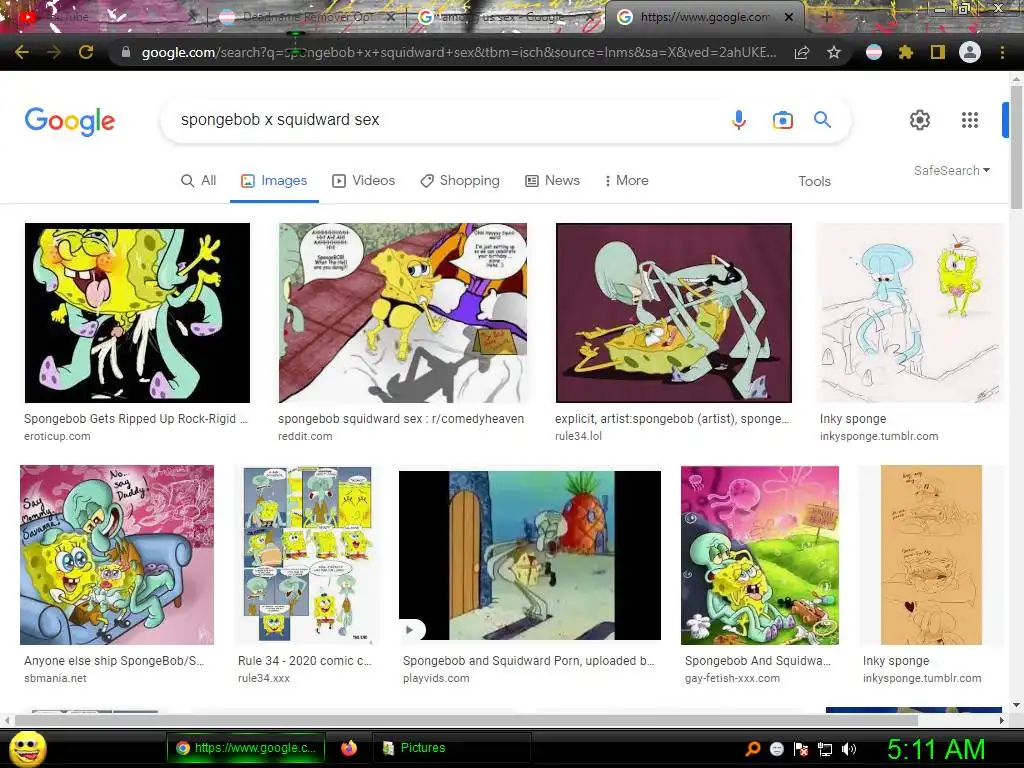The height and width of the screenshot is (768, 1024).
Task: Reload the page with the refresh icon
Action: point(86,52)
